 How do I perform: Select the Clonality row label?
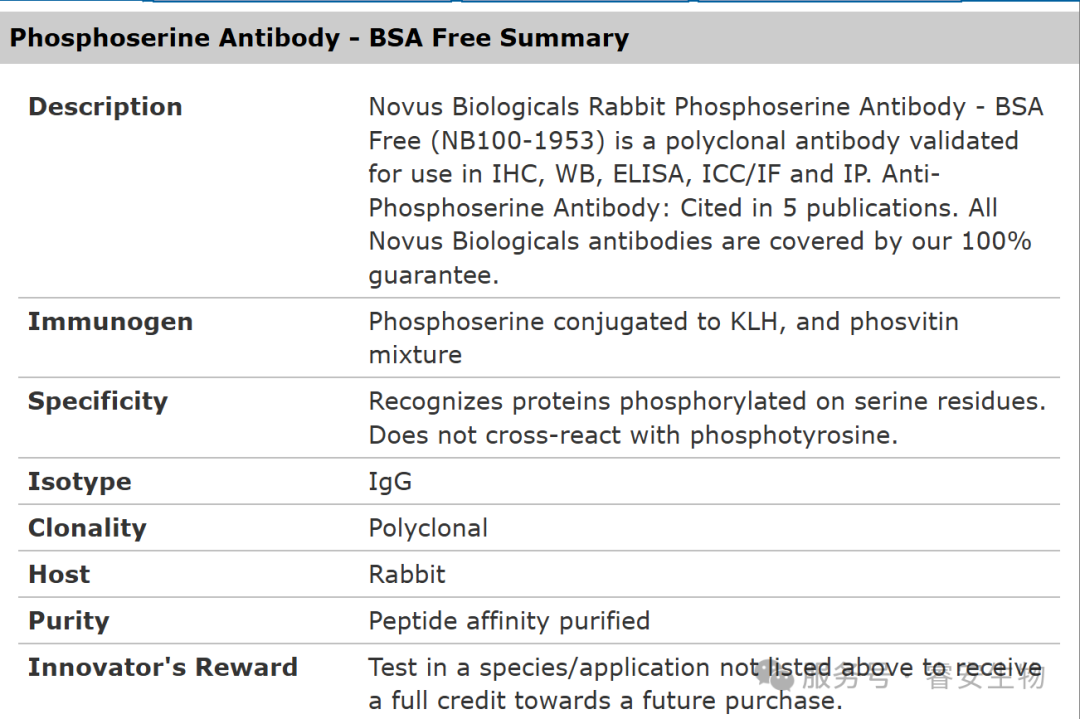[87, 528]
